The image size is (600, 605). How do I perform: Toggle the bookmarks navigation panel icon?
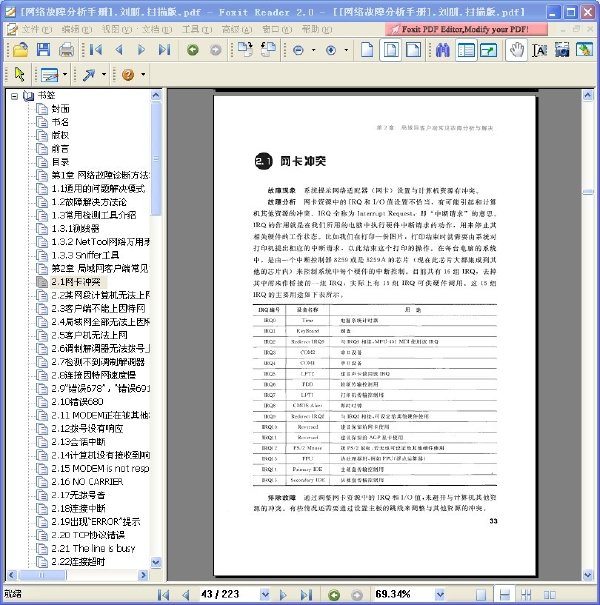(466, 50)
